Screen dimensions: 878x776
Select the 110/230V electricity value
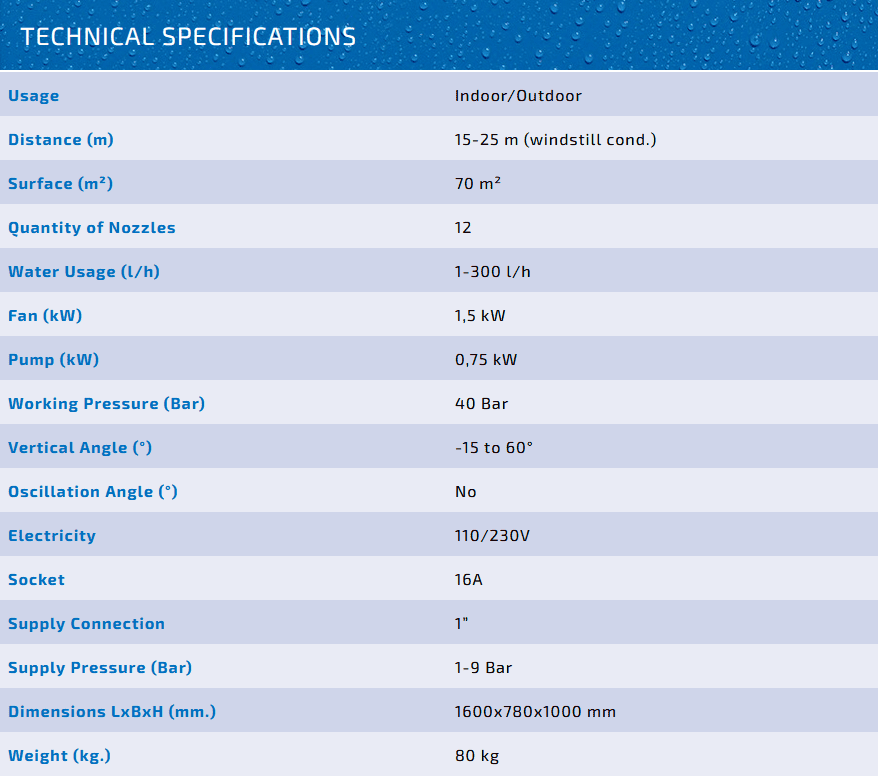[492, 536]
